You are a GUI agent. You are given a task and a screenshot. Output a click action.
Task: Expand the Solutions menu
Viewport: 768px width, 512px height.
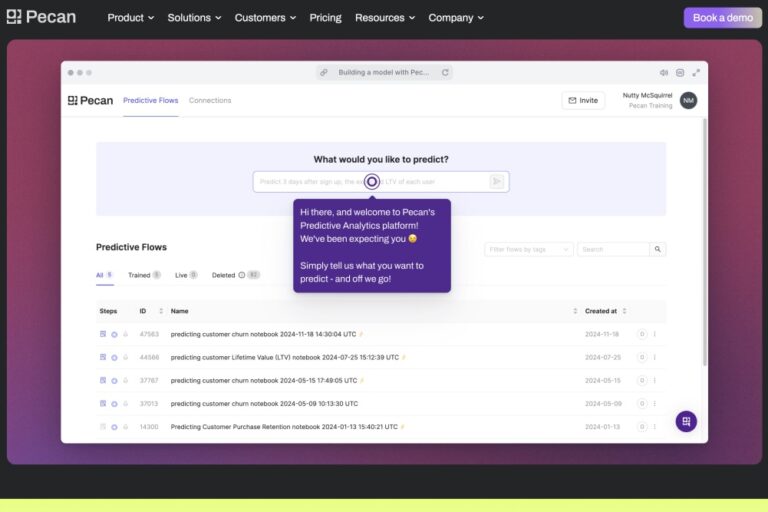click(194, 18)
